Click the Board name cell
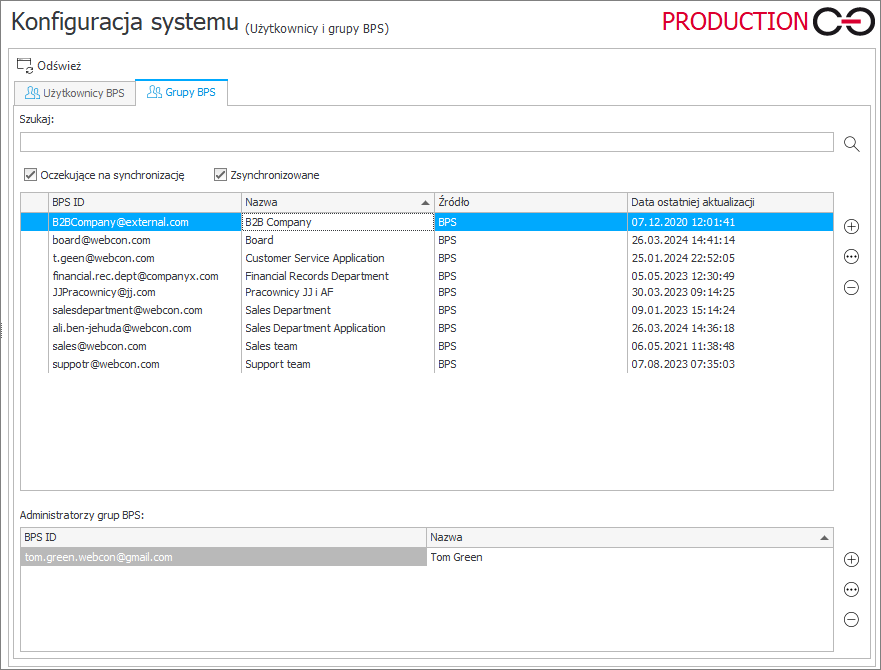 point(338,240)
